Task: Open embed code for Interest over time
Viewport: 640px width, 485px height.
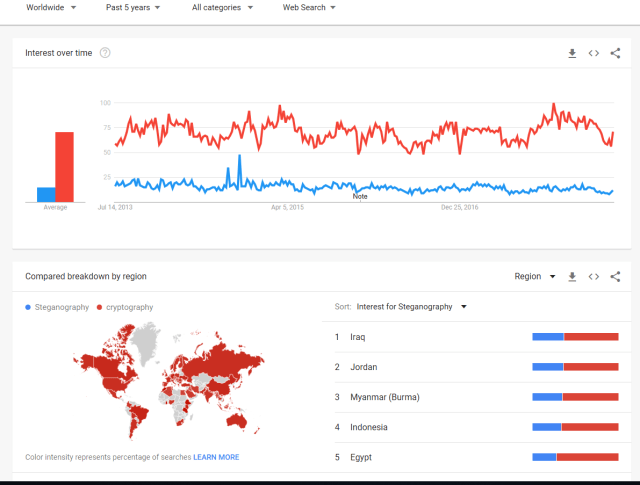Action: [x=594, y=53]
